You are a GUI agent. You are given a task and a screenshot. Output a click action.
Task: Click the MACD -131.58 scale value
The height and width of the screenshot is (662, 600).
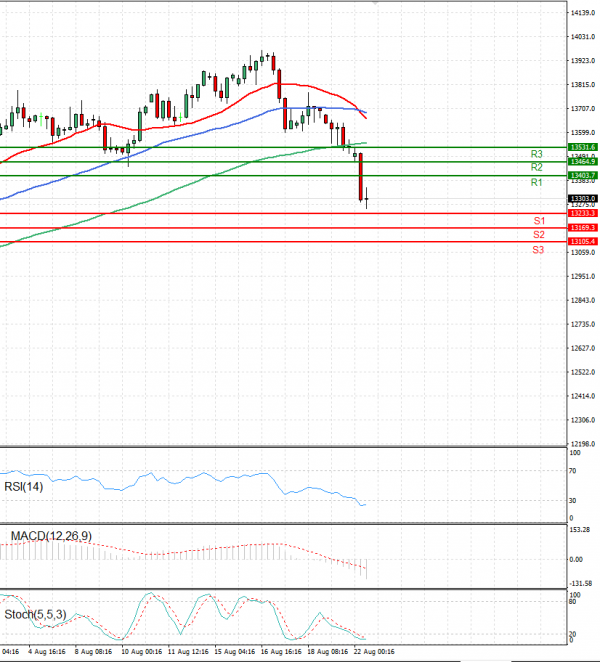[581, 583]
